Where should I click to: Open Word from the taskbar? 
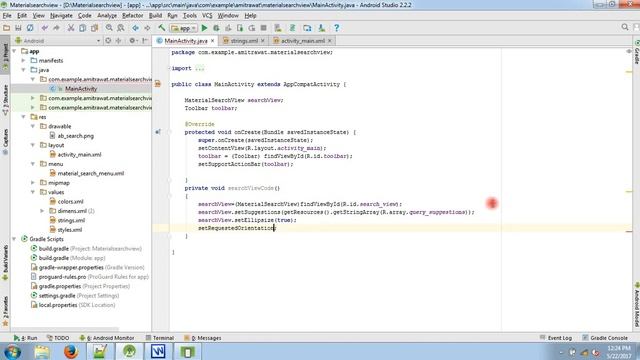point(158,351)
